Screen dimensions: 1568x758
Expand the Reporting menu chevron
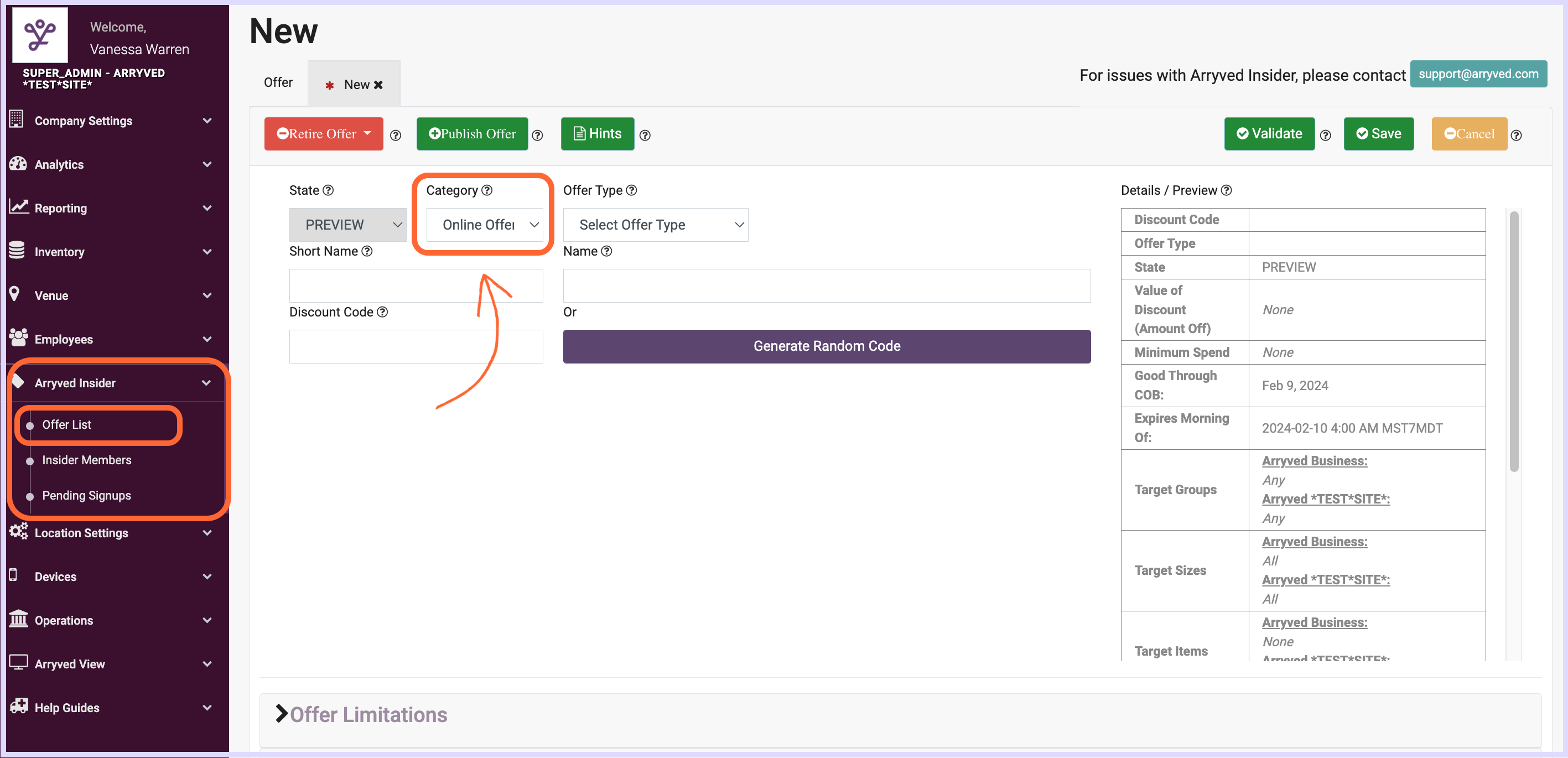(207, 207)
